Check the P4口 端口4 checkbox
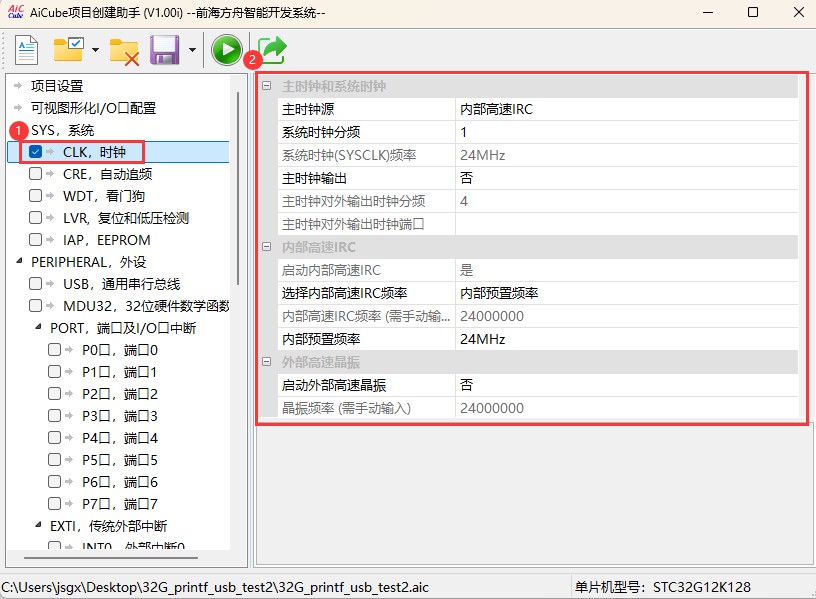This screenshot has height=599, width=816. point(54,438)
